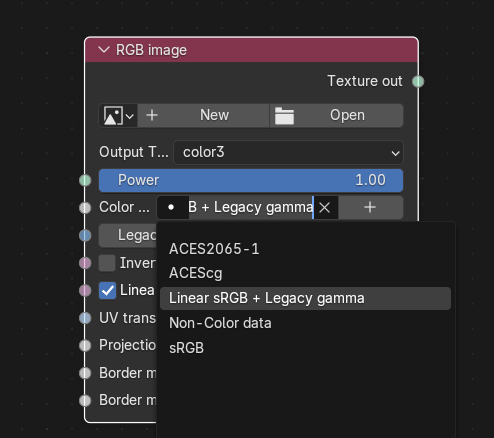Click the UV transform input socket

[x=85, y=318]
